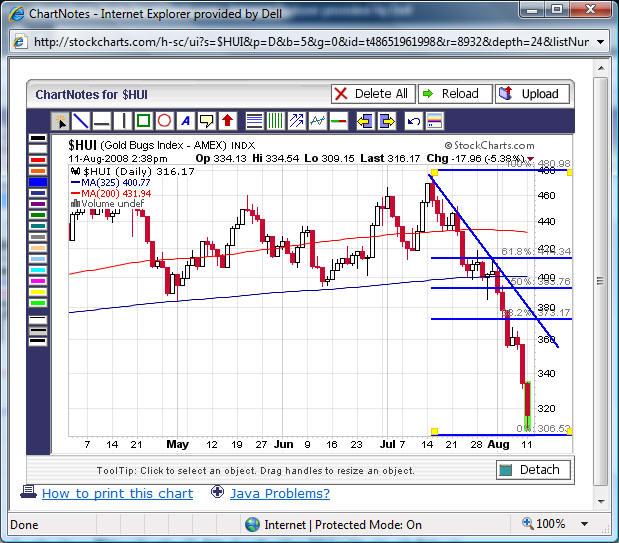Select the green-red horizontal line tool
Screen dimensions: 619x543
click(338, 121)
